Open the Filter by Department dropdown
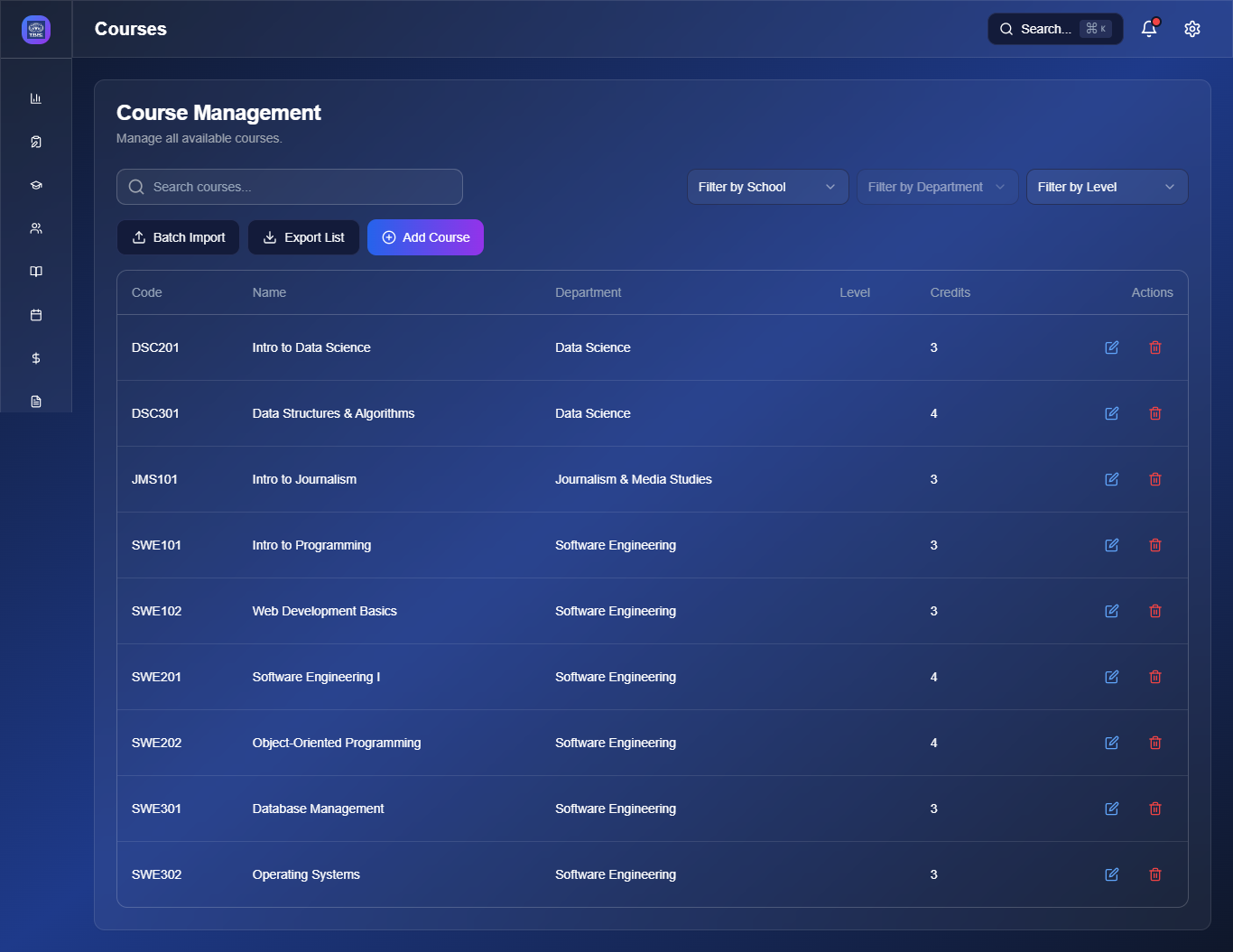 click(937, 187)
